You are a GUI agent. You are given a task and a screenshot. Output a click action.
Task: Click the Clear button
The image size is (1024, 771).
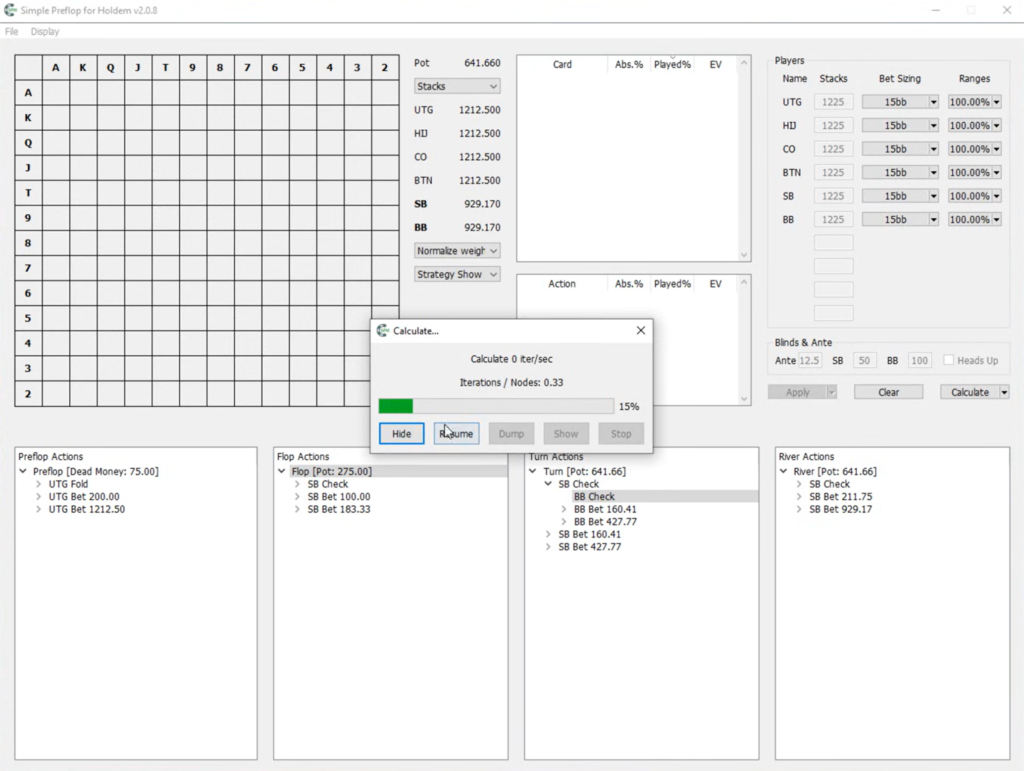click(x=888, y=392)
